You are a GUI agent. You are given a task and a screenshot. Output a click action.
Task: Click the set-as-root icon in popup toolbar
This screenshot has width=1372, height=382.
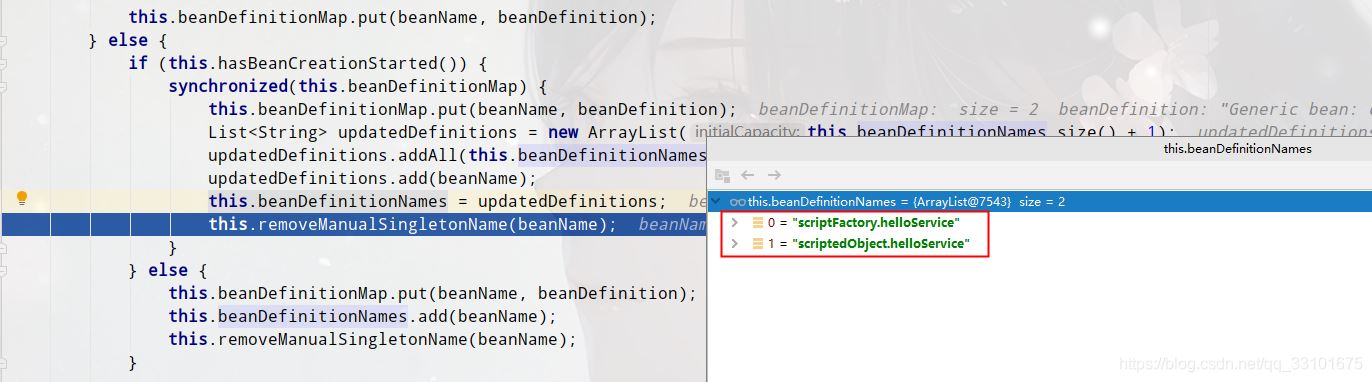[723, 175]
